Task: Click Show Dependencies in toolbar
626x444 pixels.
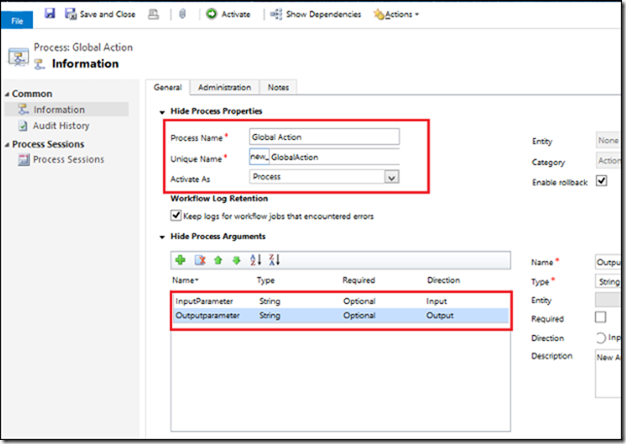Action: (316, 14)
